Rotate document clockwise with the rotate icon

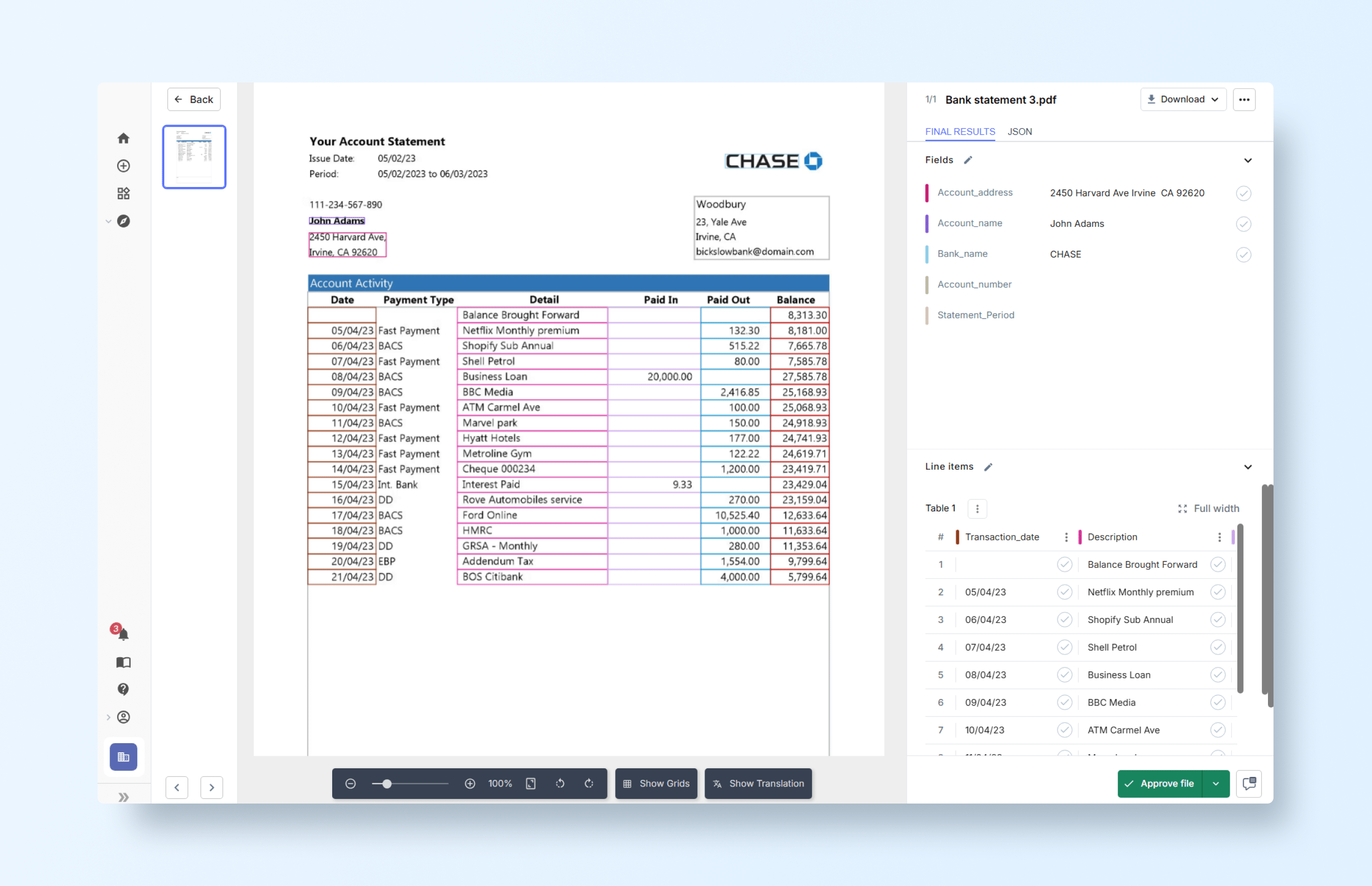pos(589,783)
